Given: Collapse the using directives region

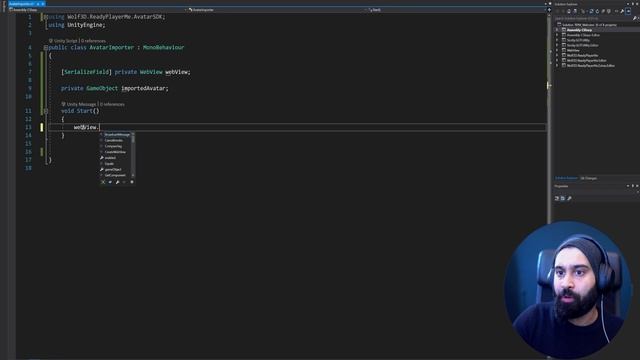Looking at the screenshot, I should pos(46,17).
